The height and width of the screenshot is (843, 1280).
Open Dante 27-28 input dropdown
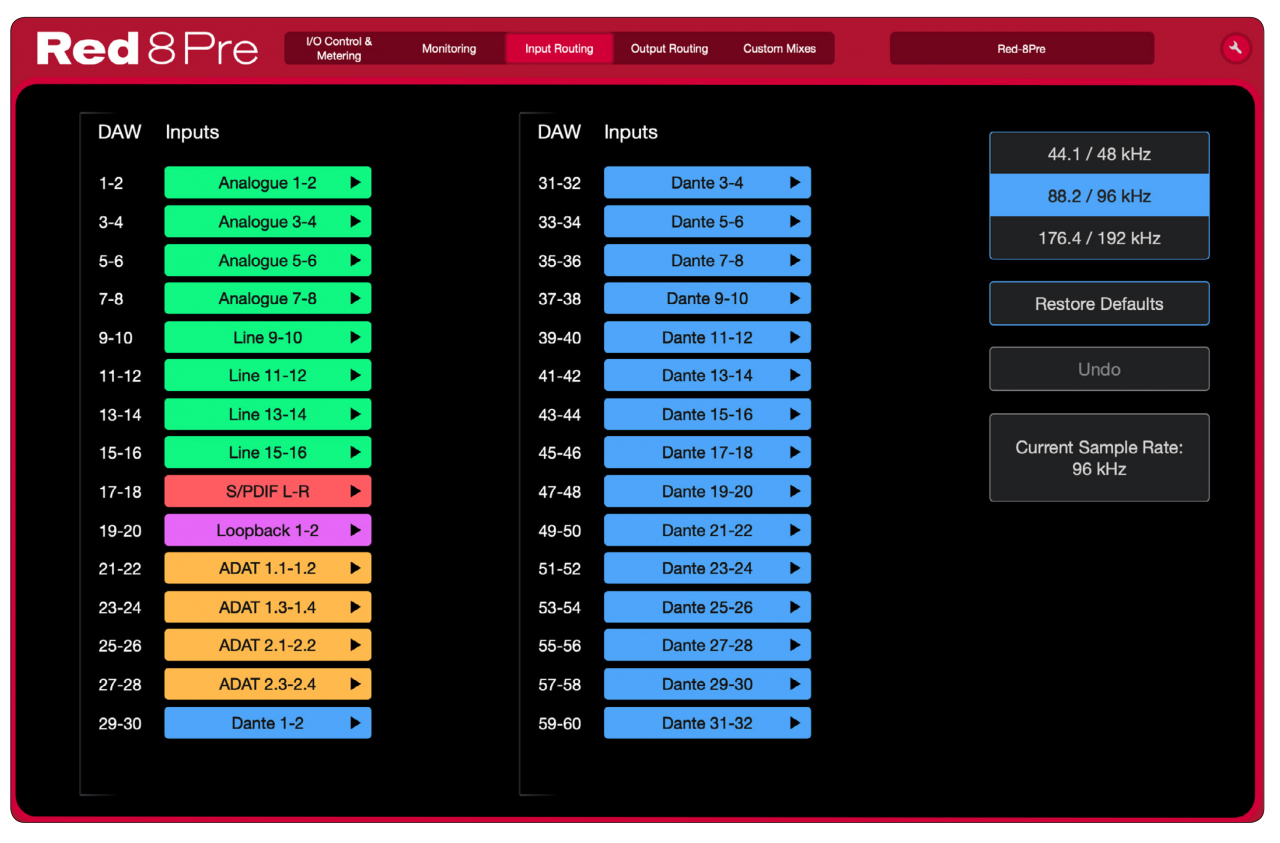tap(707, 645)
